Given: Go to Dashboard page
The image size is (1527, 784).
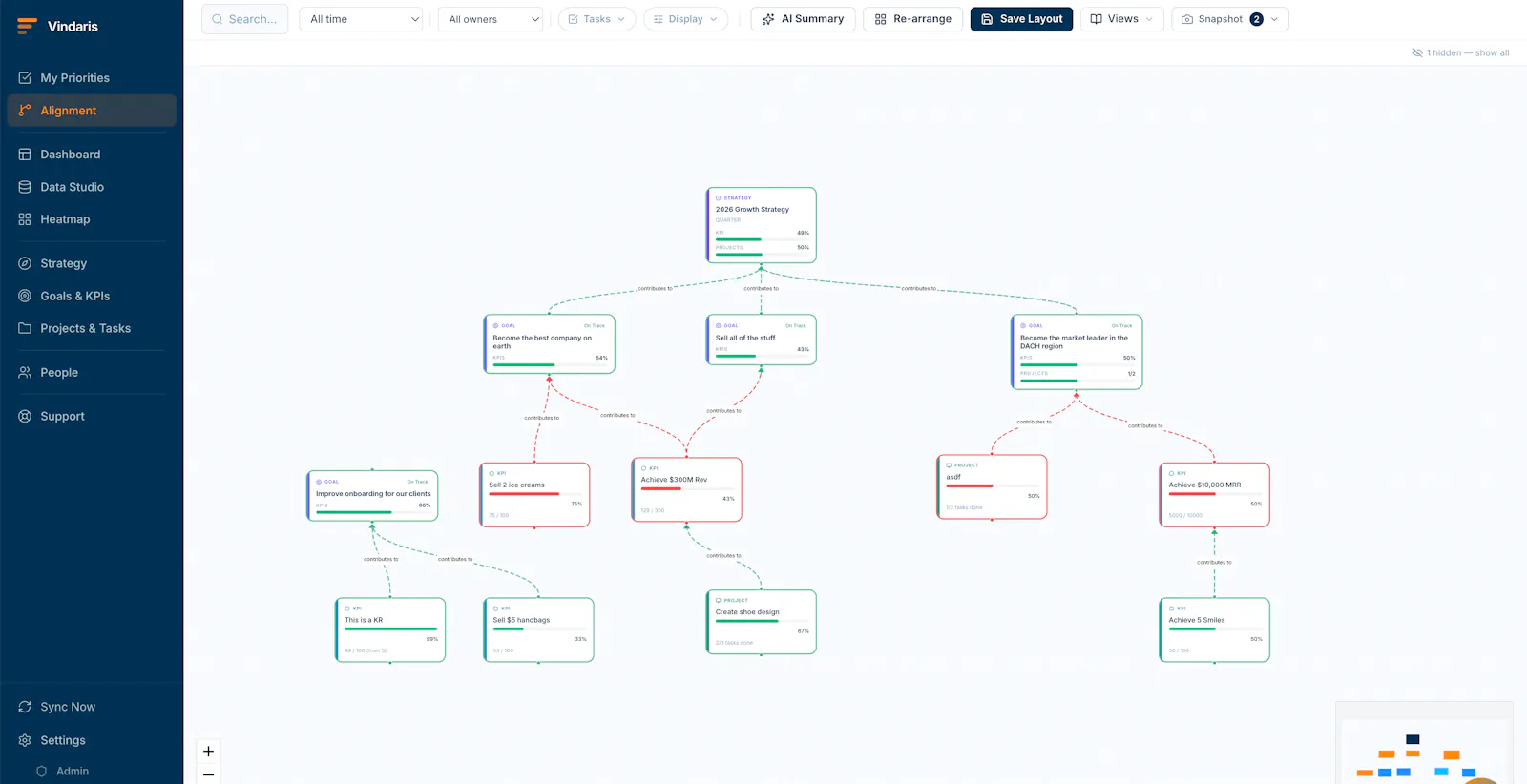Looking at the screenshot, I should click(x=92, y=155).
